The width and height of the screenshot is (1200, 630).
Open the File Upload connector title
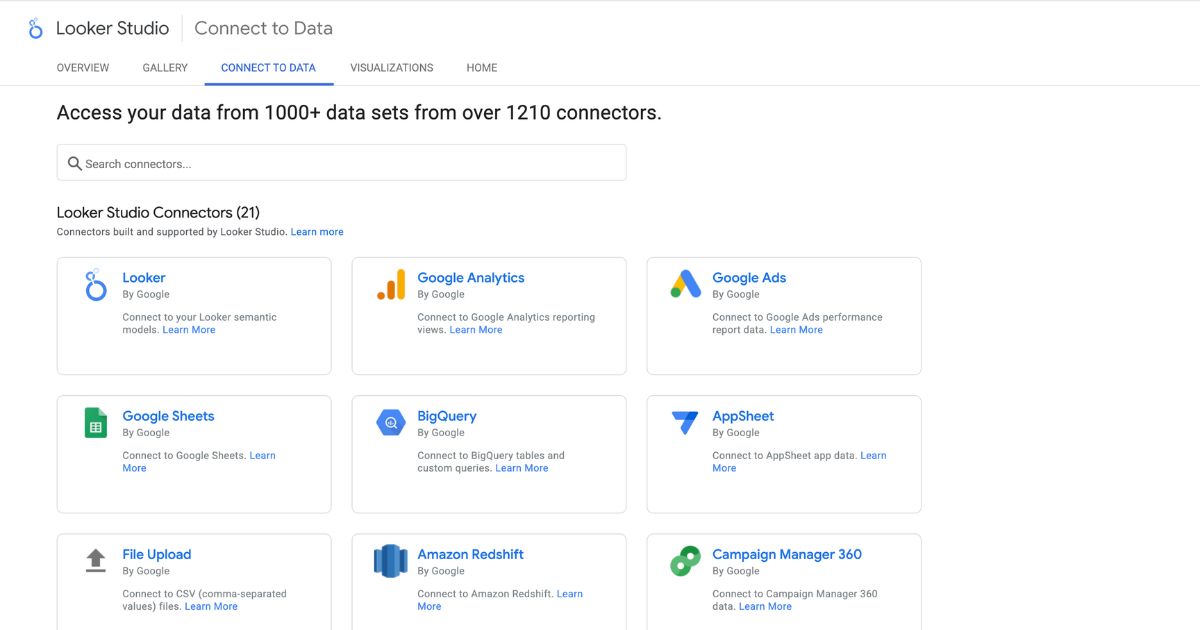(156, 554)
